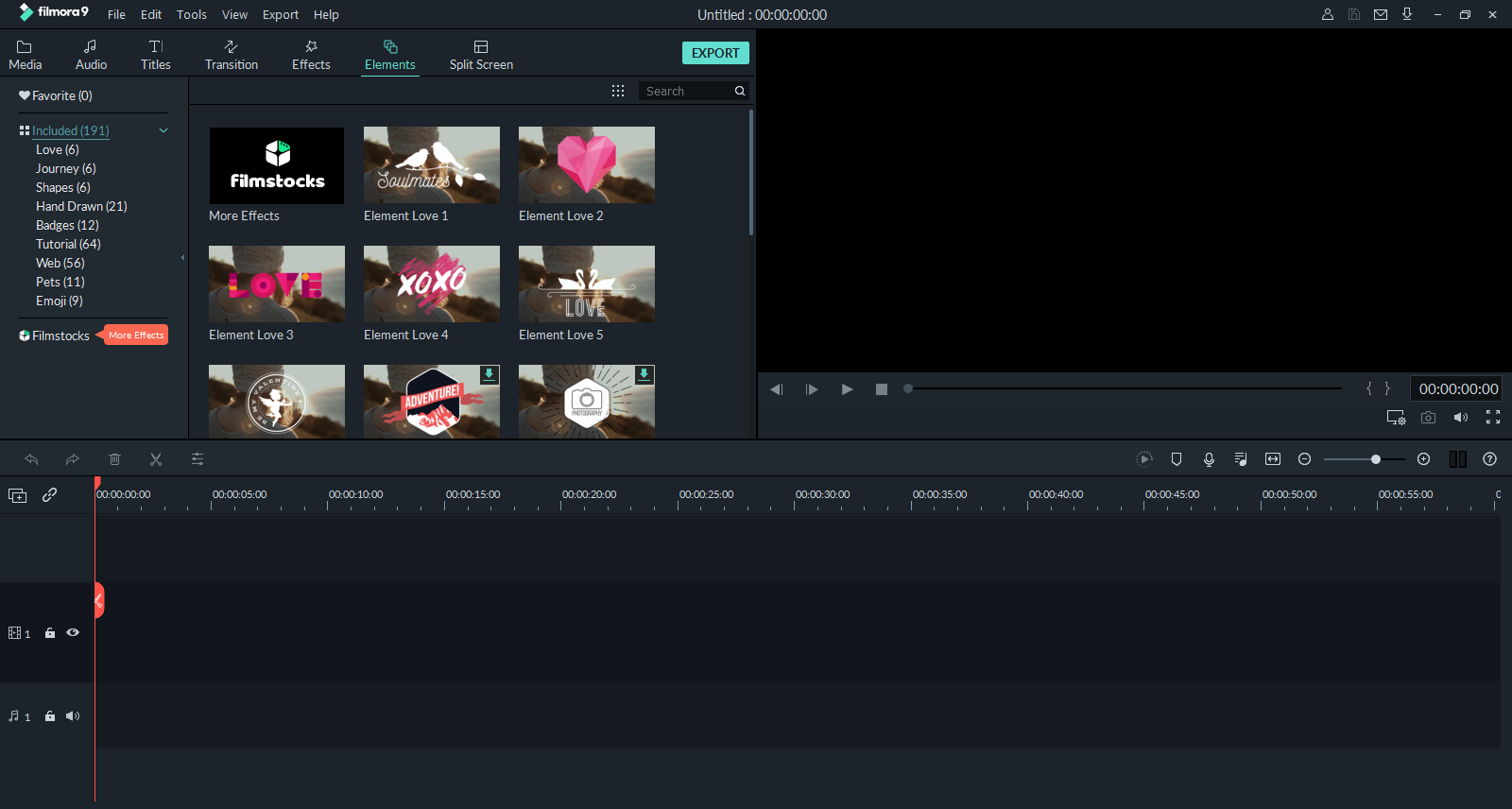Click the elements panel vertical scrollbar
The image size is (1512, 809).
click(751, 173)
